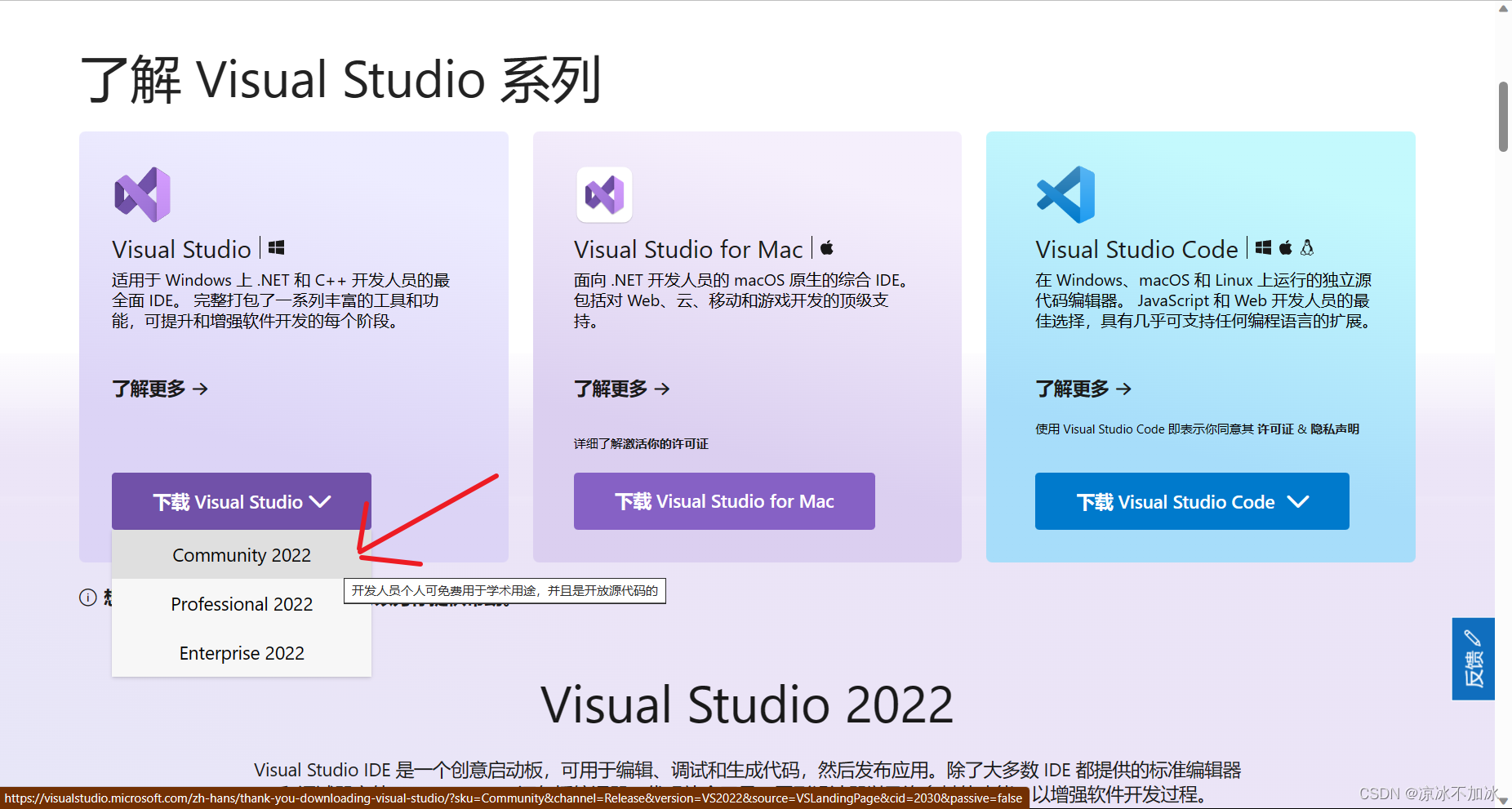The image size is (1512, 809).
Task: Click the info circle icon below the dropdown
Action: tap(87, 598)
